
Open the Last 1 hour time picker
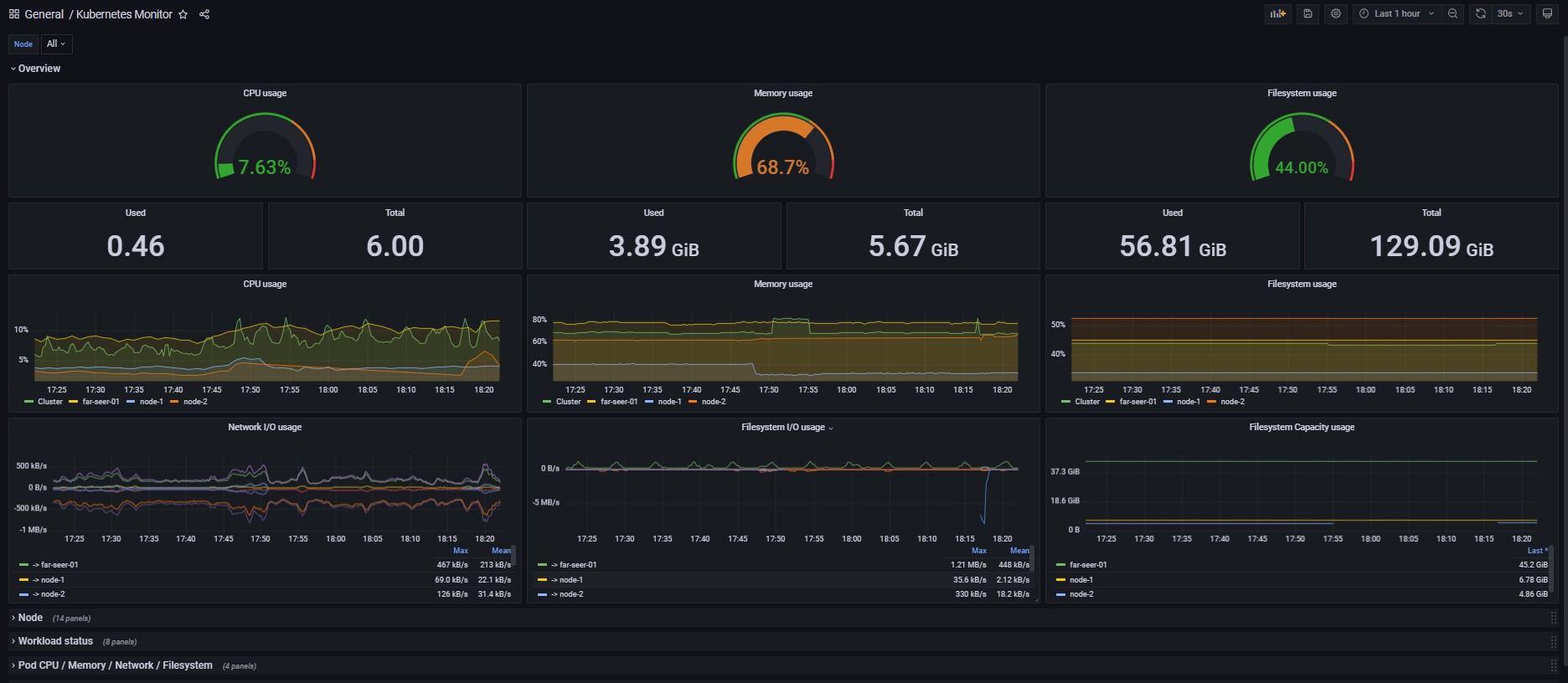[1396, 13]
